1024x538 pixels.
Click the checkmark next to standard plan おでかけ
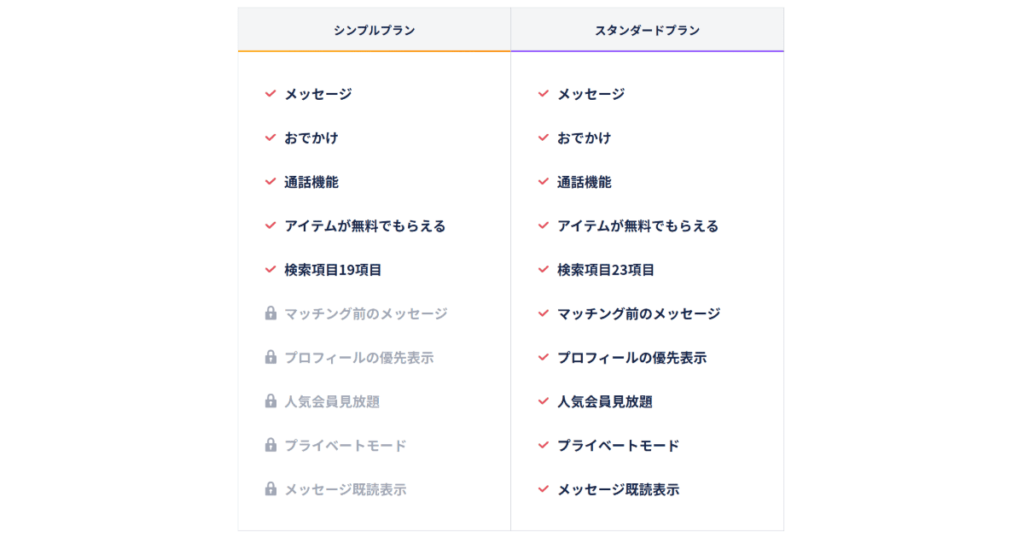pyautogui.click(x=543, y=137)
